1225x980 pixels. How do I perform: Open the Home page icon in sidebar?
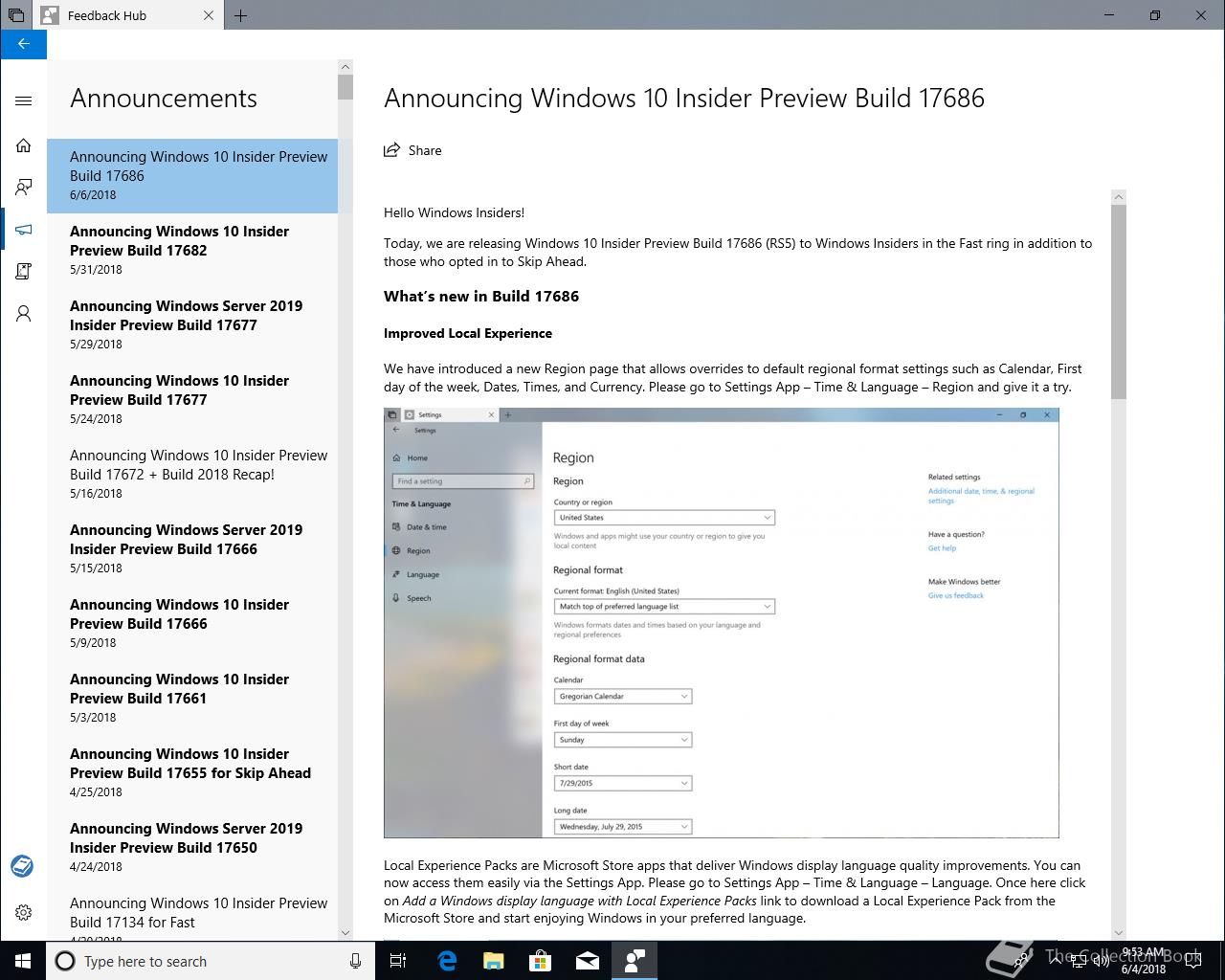pos(23,145)
